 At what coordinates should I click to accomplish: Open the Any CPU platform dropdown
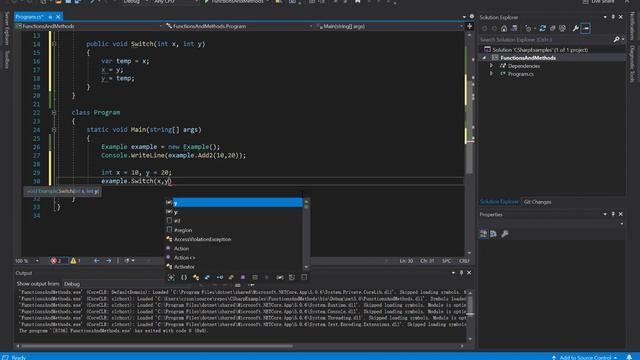[x=176, y=2]
